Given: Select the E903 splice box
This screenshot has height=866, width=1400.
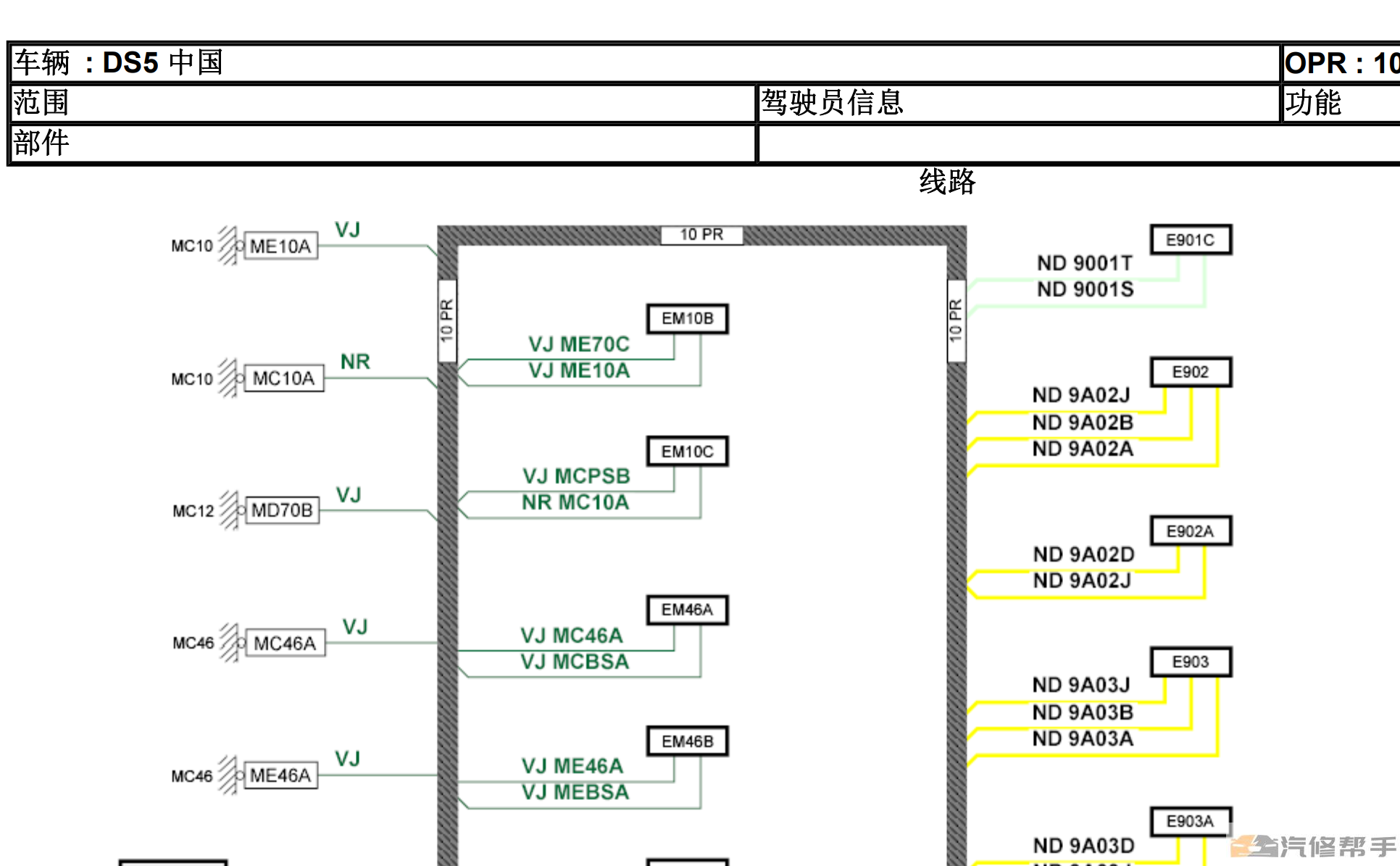Looking at the screenshot, I should coord(1191,662).
